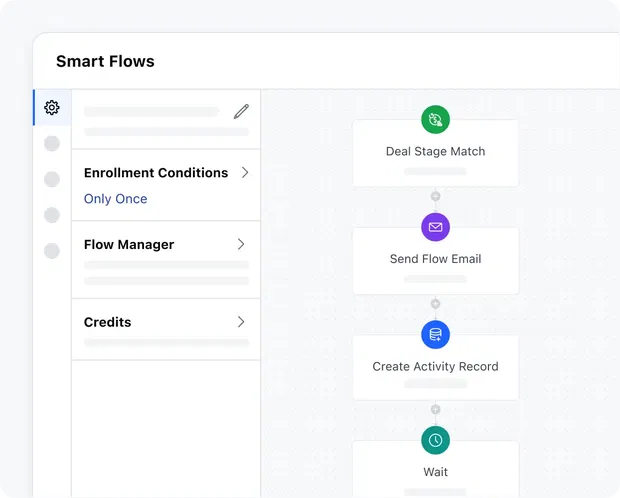Viewport: 620px width, 498px height.
Task: Open the Enrollment Conditions section
Action: (156, 173)
